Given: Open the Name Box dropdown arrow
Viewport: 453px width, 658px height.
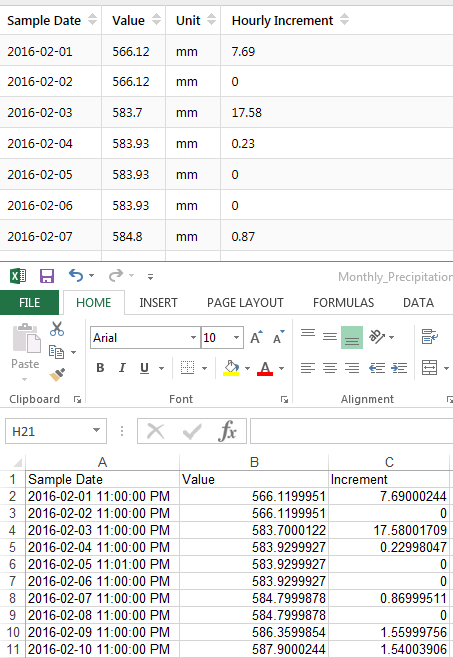Looking at the screenshot, I should [97, 430].
